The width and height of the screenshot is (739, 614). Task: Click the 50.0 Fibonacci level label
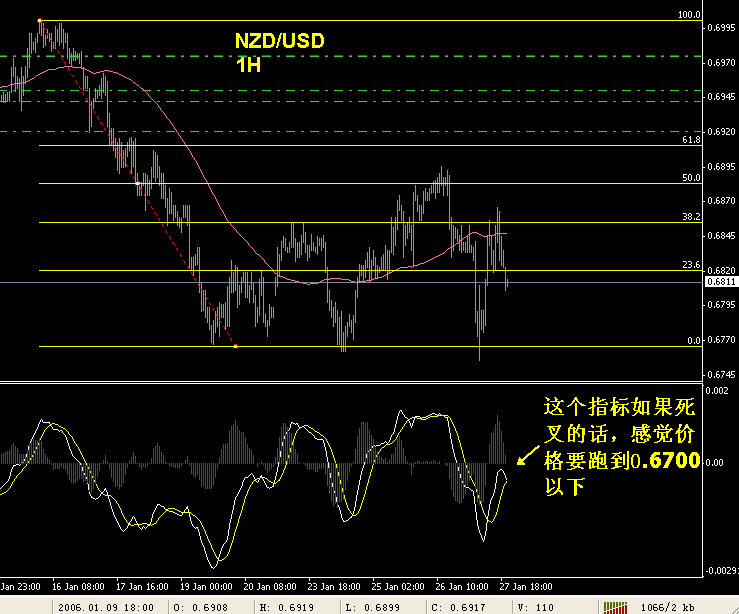point(691,178)
